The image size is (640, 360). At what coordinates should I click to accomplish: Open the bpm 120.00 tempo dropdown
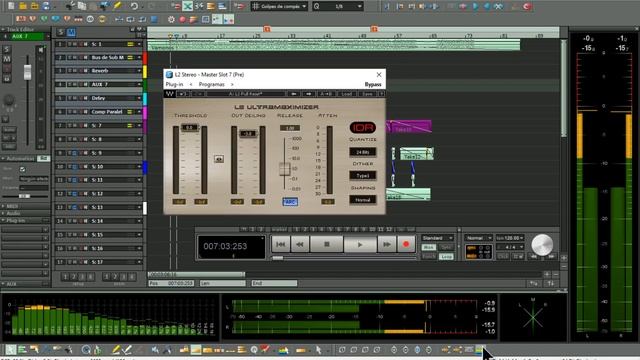[x=509, y=238]
